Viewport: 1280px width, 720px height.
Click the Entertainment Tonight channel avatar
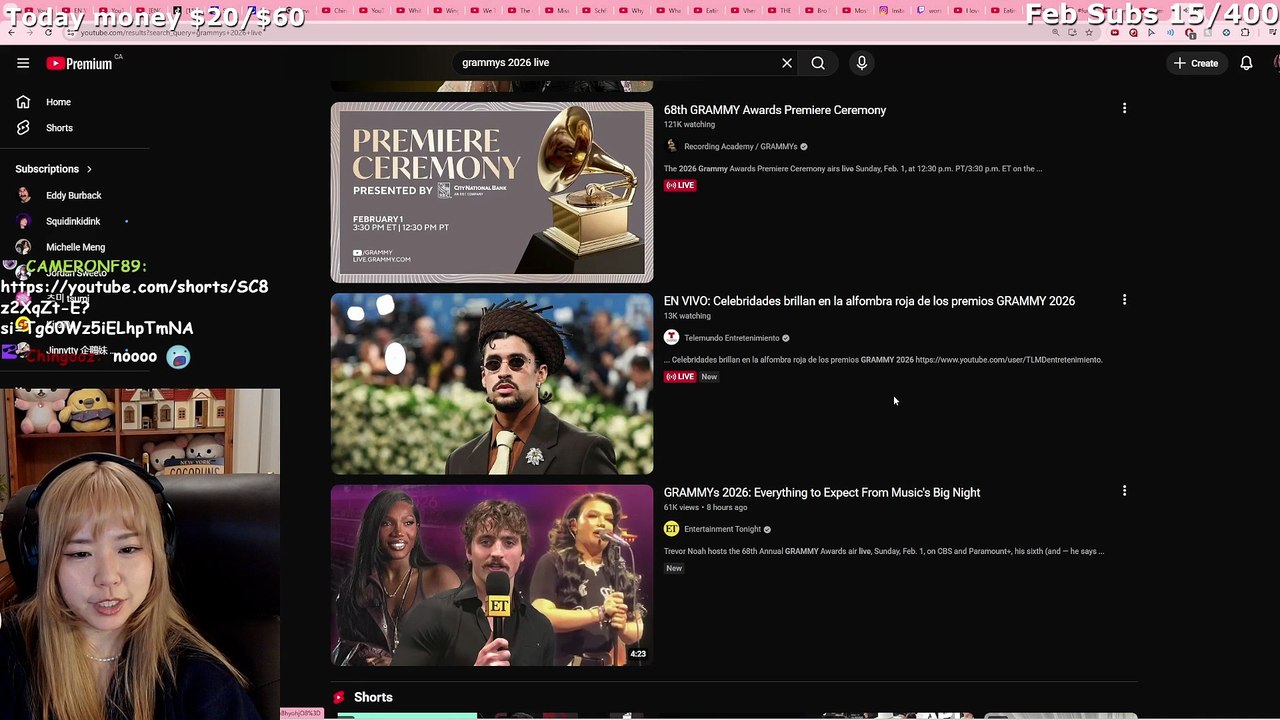point(671,529)
